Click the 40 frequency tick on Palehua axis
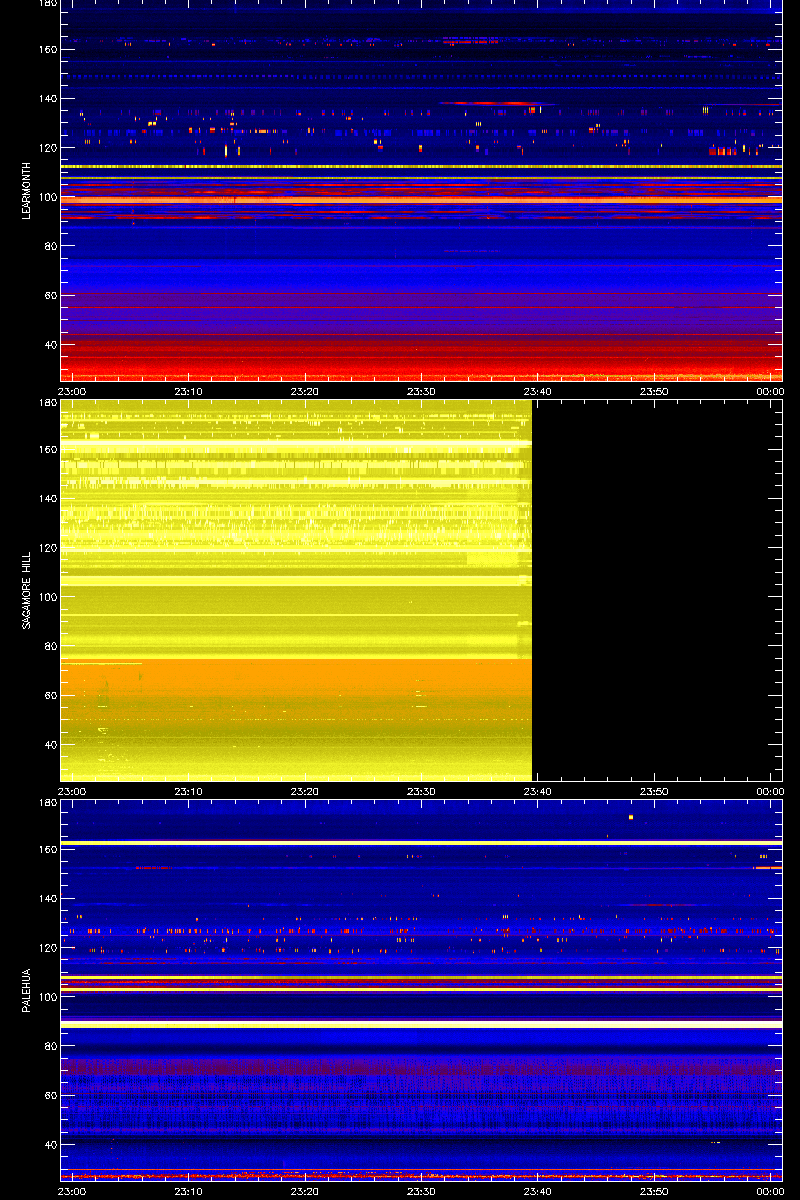Viewport: 800px width, 1200px height. point(49,1144)
